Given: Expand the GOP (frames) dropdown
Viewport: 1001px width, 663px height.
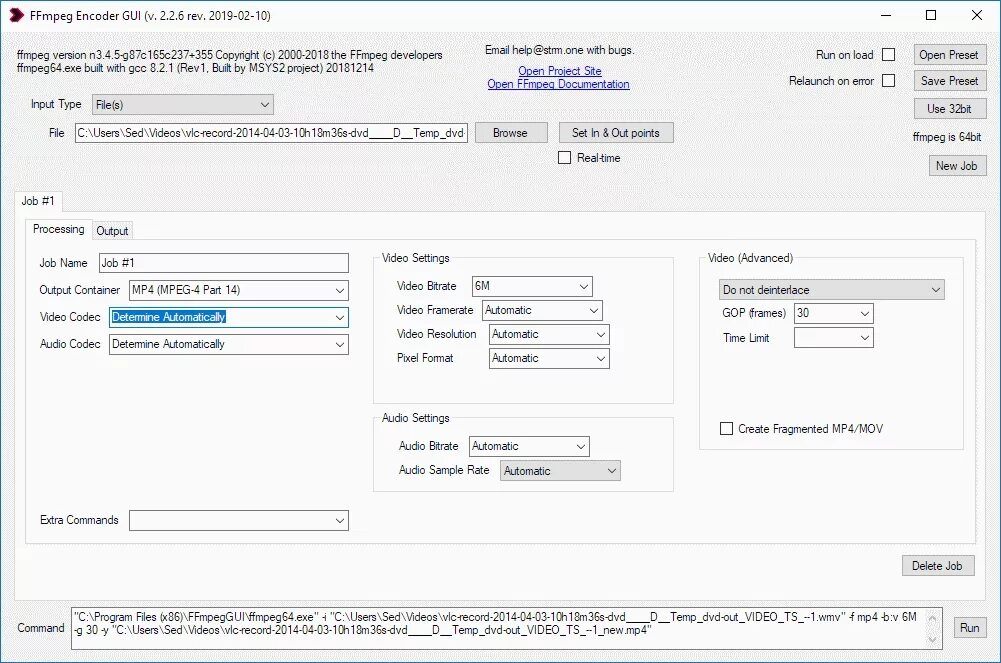Looking at the screenshot, I should click(834, 313).
